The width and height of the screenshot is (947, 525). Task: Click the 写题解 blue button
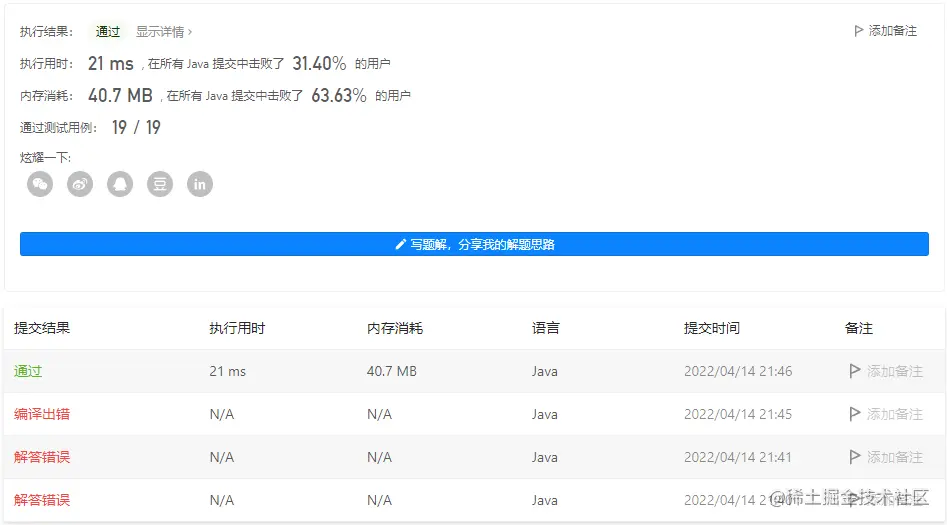(474, 244)
